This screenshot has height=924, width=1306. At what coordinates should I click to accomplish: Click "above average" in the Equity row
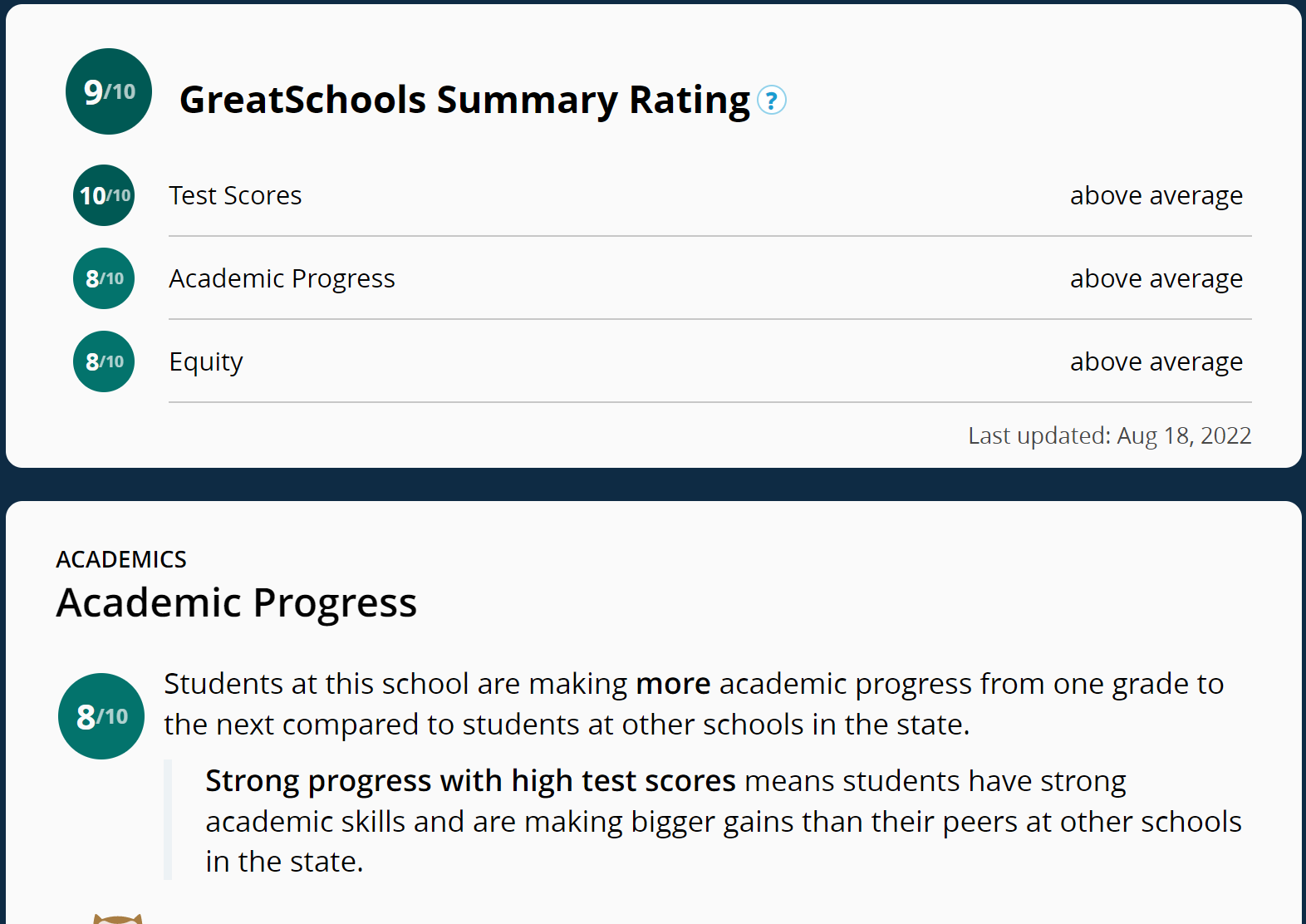click(1156, 361)
